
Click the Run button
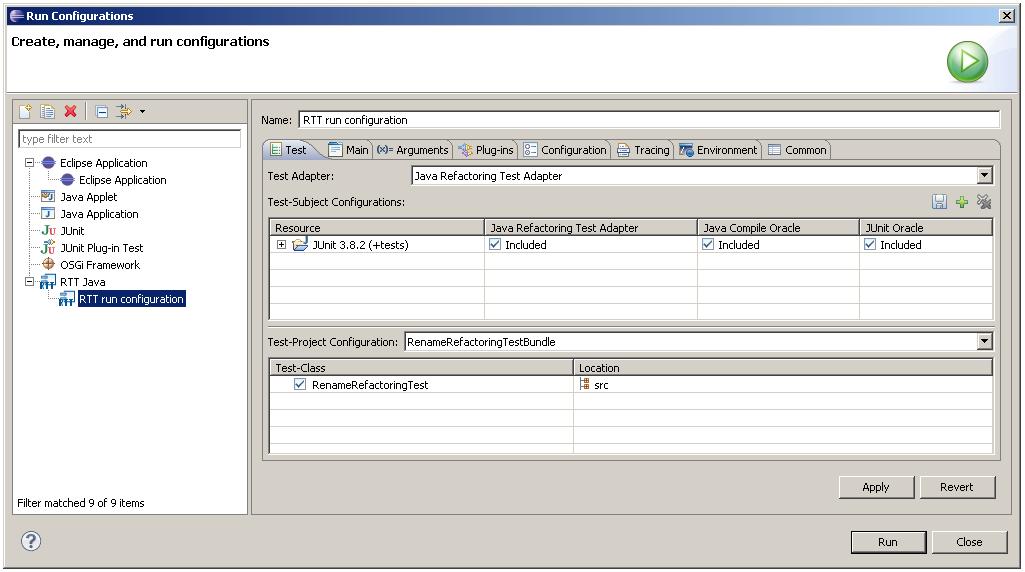pos(888,542)
